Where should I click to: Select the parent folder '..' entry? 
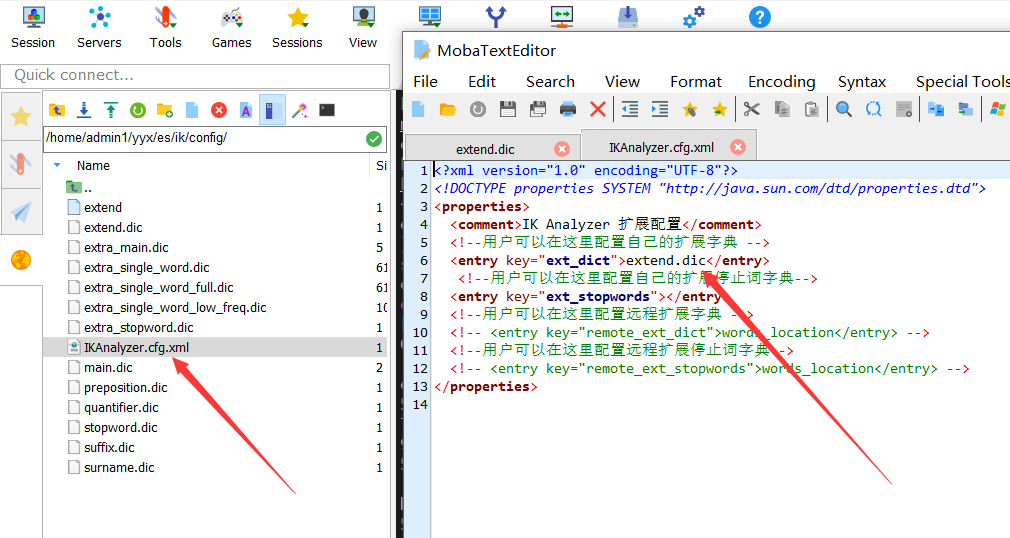tap(81, 187)
